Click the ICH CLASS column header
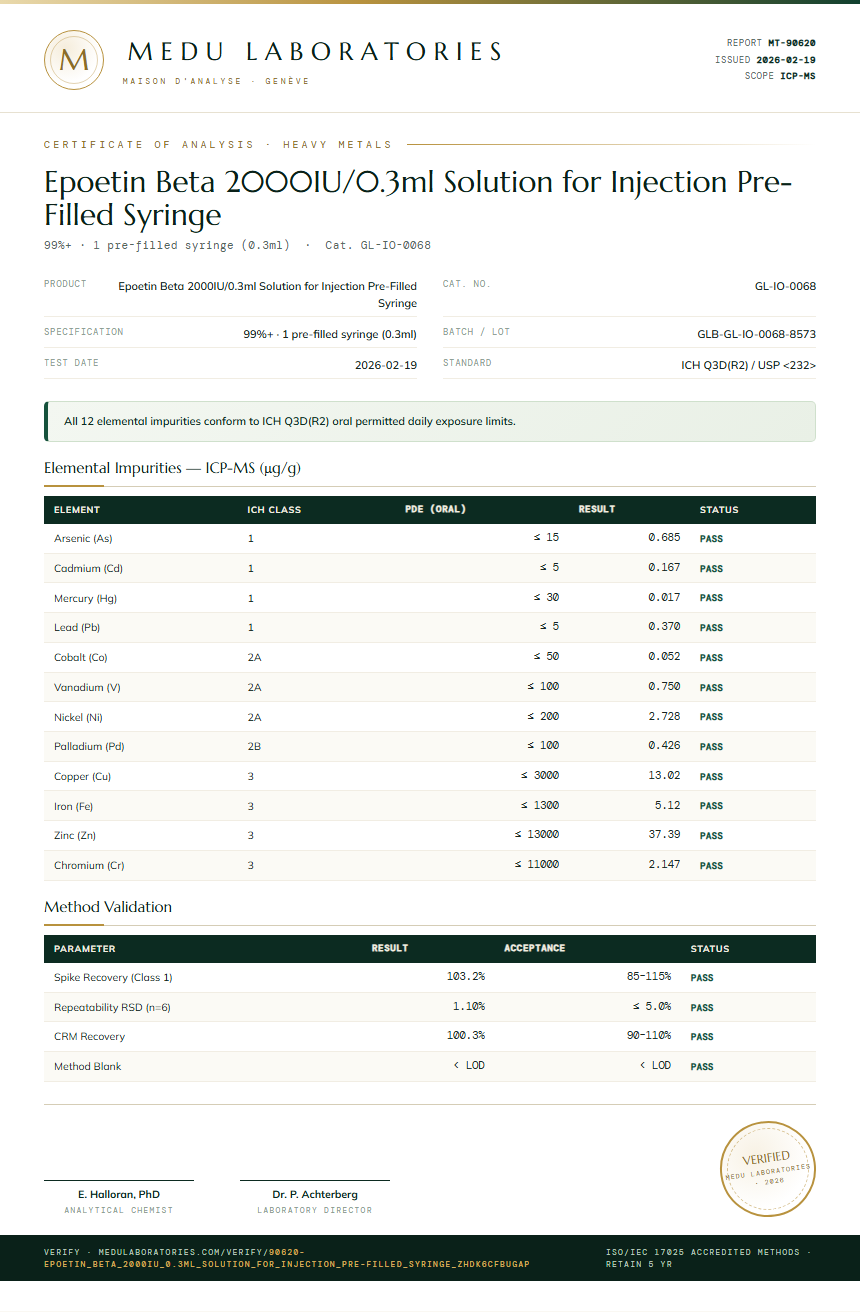The width and height of the screenshot is (860, 1312). click(x=274, y=510)
